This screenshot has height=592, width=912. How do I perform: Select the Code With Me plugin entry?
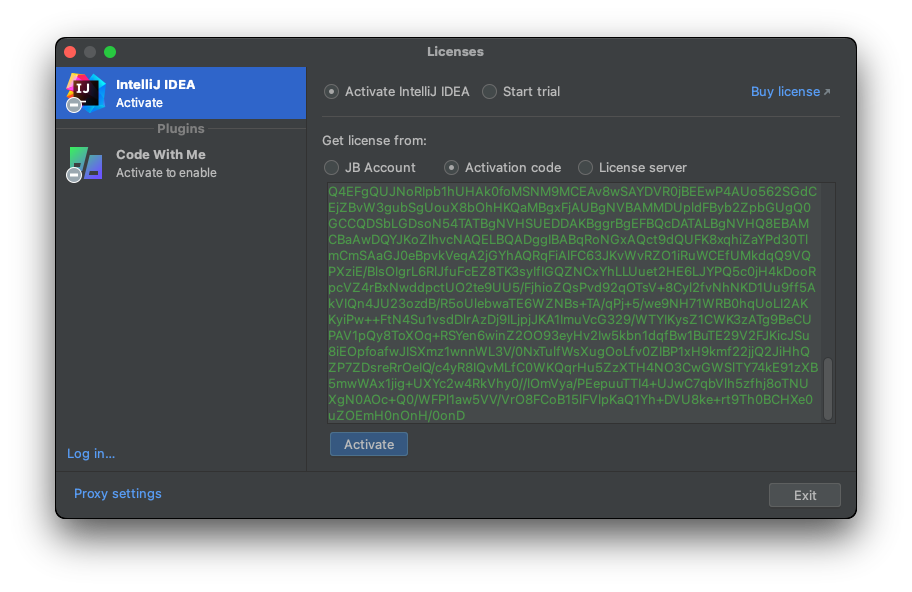click(x=181, y=164)
